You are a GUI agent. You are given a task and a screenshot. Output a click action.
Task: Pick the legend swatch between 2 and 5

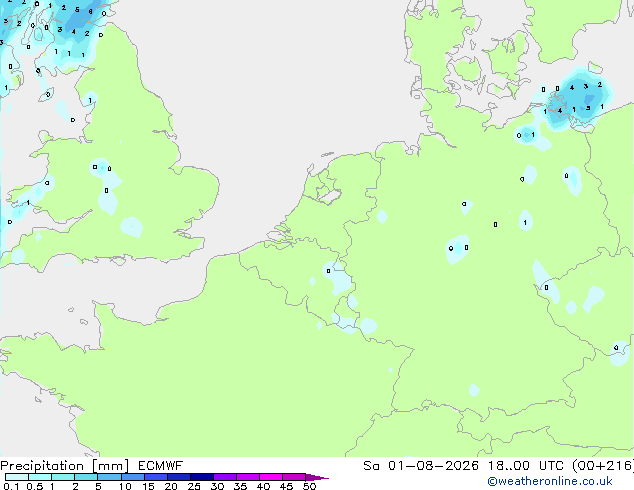[86, 477]
